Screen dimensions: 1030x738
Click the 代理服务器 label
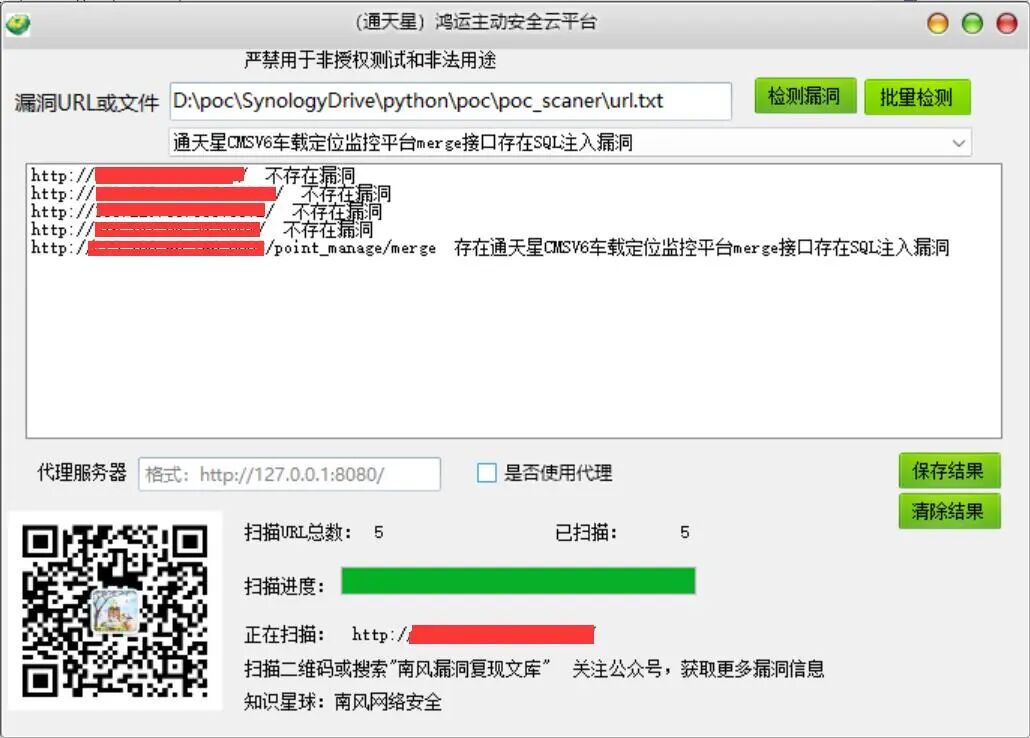point(82,472)
